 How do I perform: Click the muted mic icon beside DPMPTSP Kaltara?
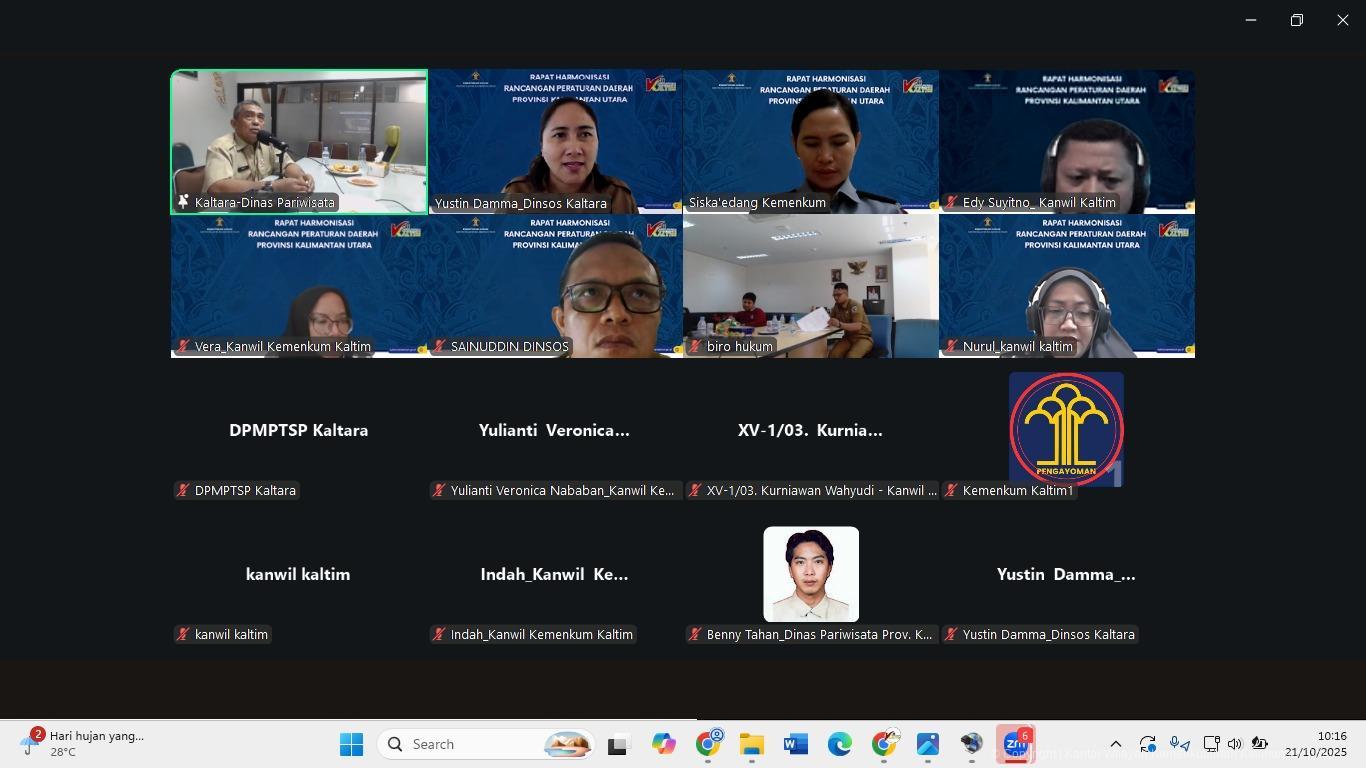point(183,491)
